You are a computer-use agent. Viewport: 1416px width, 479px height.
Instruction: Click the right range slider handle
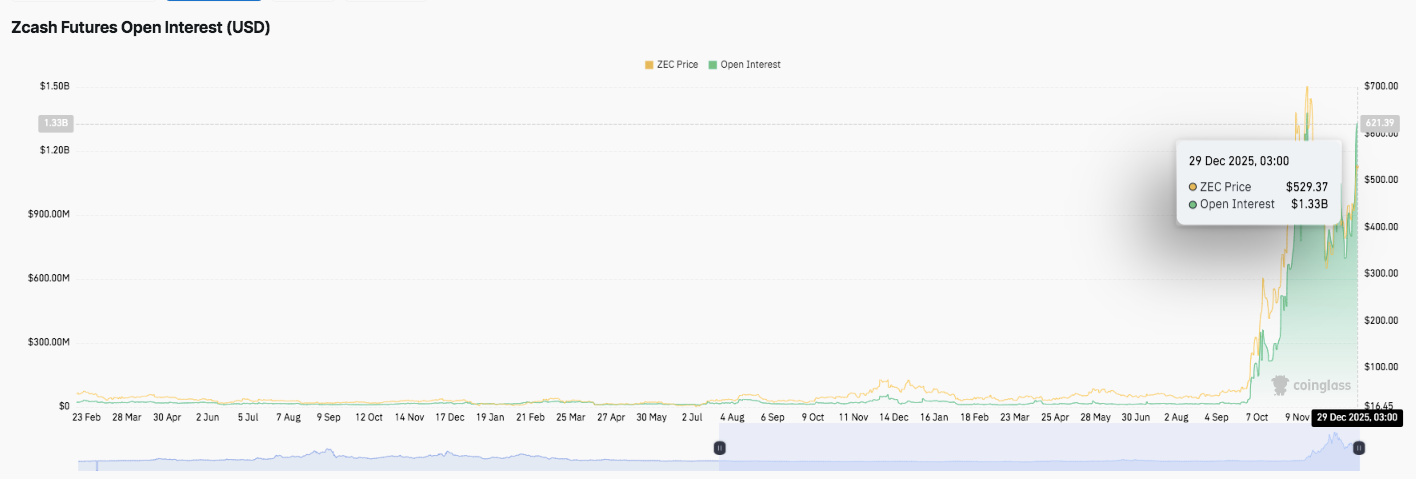coord(1358,449)
